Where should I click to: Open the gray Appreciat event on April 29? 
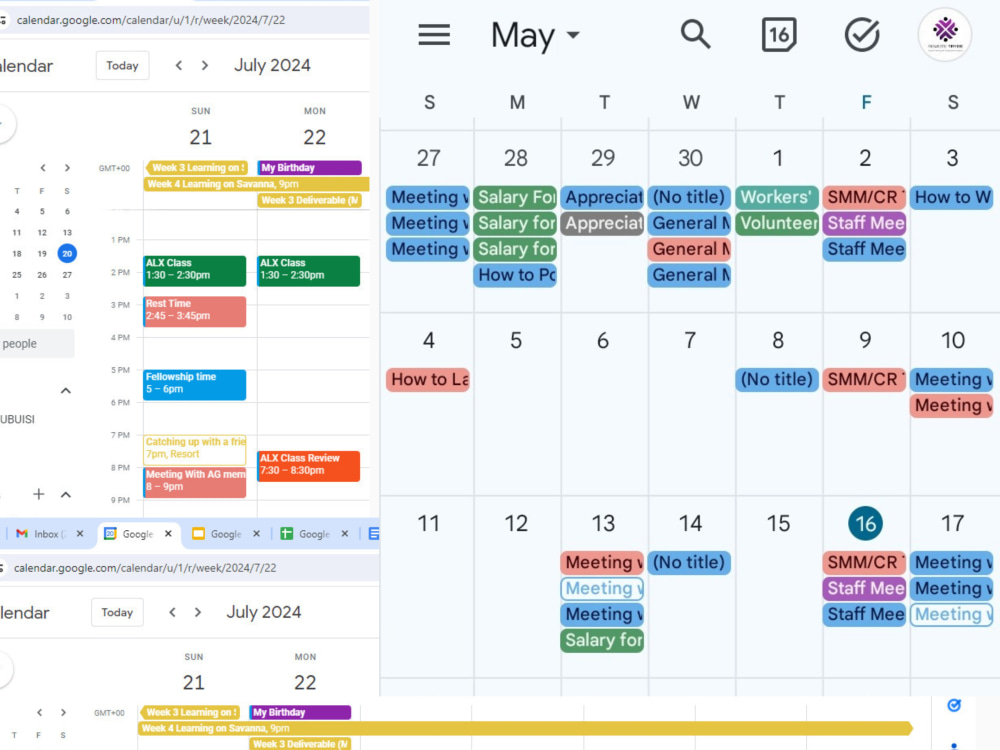[x=602, y=223]
